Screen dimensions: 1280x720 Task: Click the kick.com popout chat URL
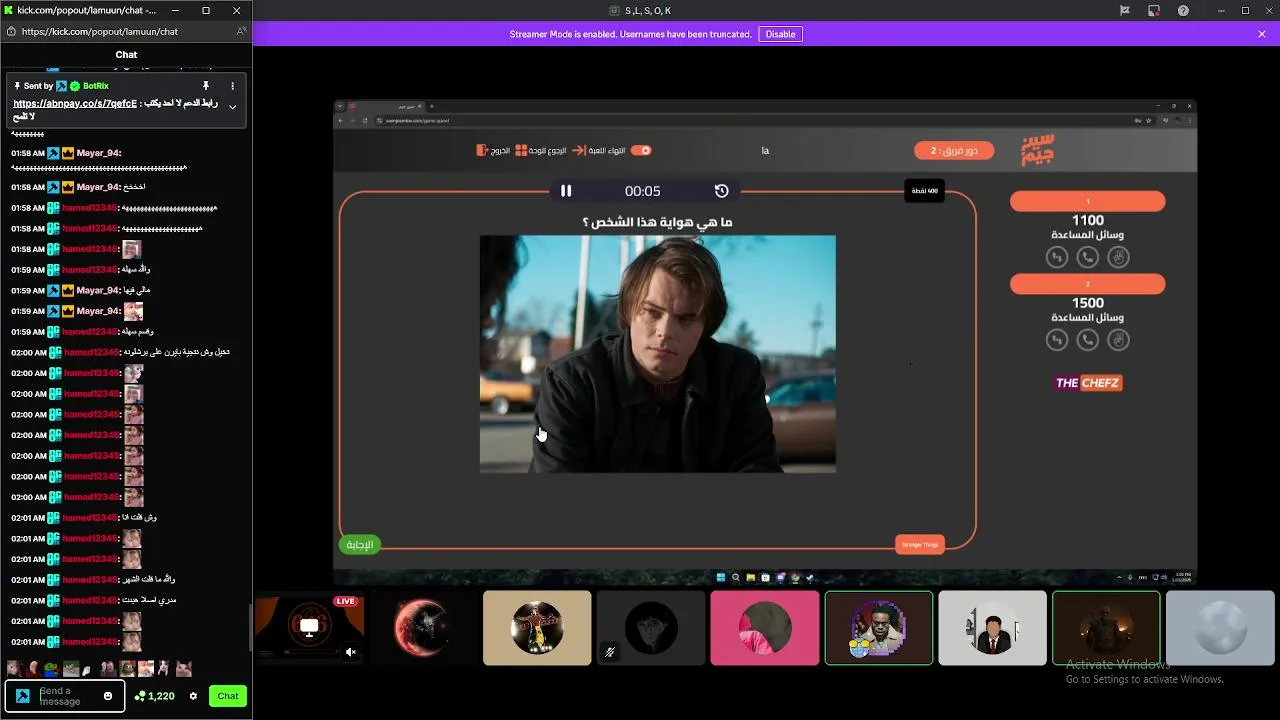(x=100, y=32)
